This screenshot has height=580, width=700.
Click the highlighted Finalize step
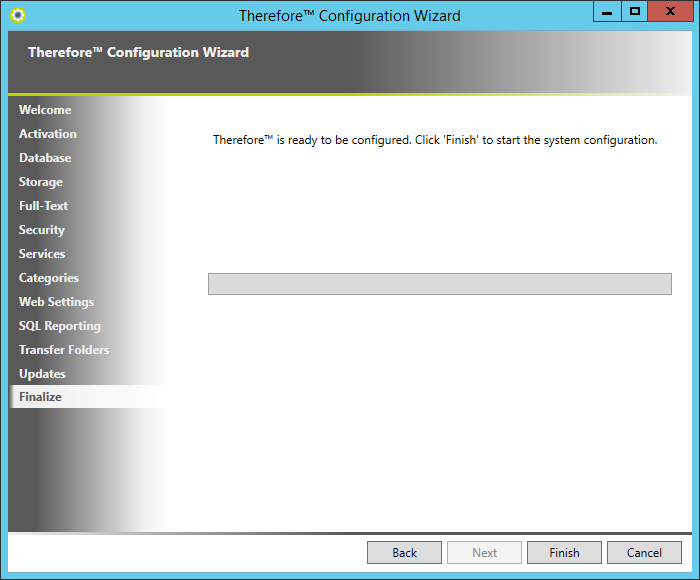coord(88,397)
